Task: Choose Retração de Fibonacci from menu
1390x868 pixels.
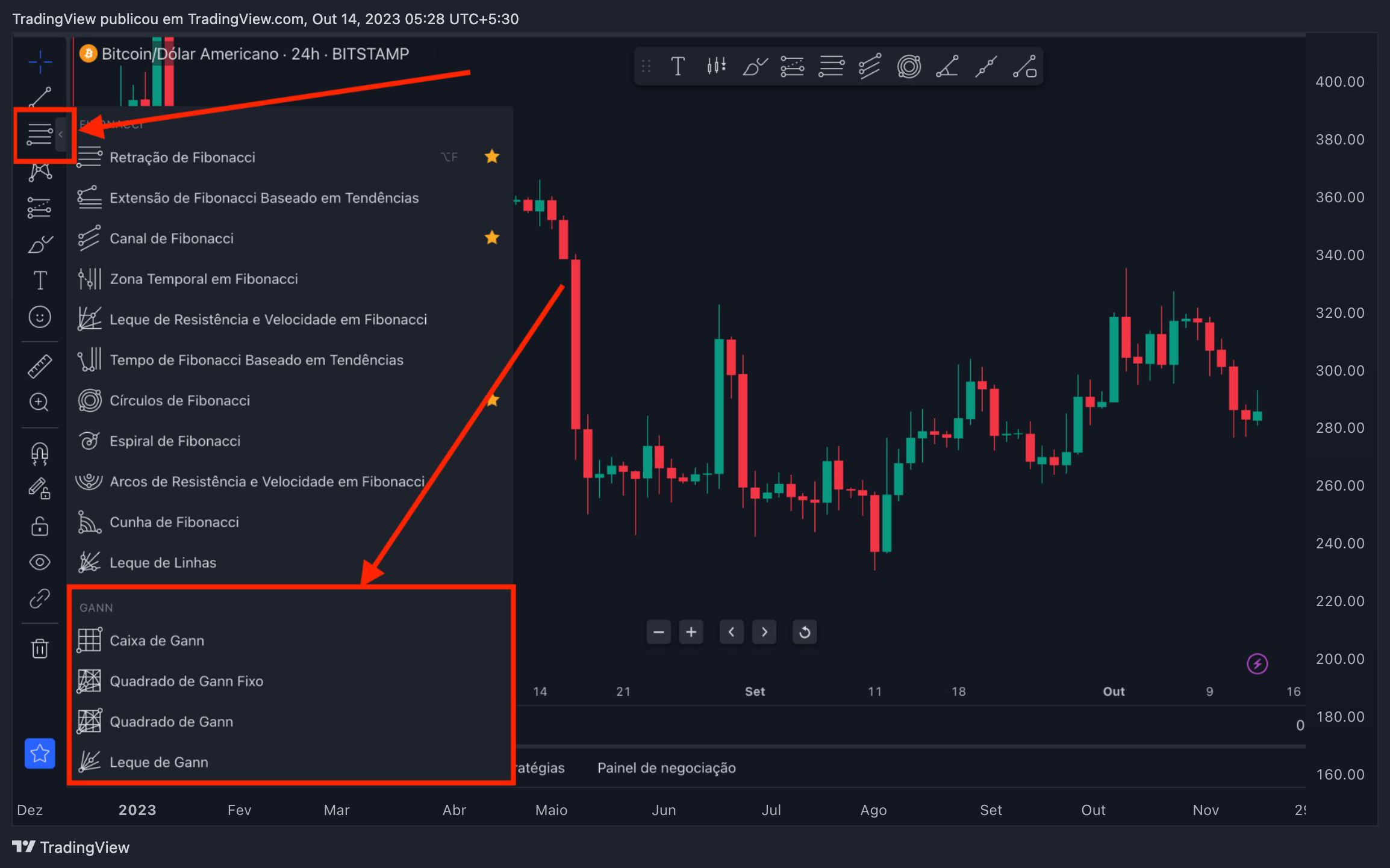Action: 290,157
